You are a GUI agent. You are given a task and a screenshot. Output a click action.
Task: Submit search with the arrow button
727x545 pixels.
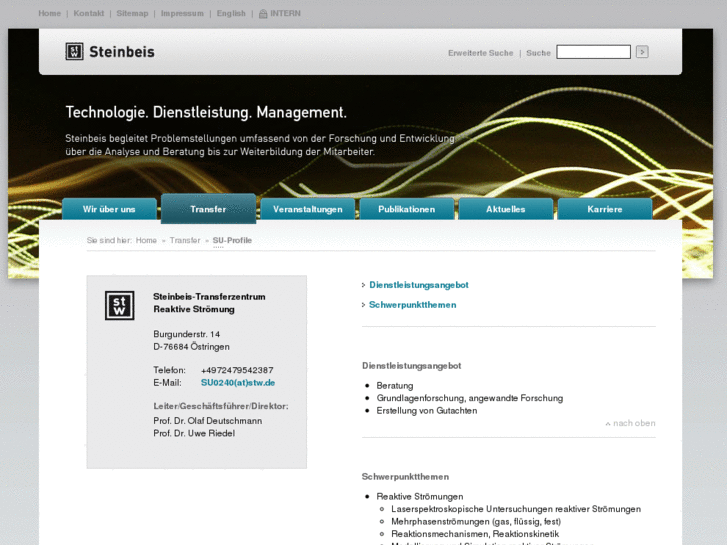(x=642, y=52)
